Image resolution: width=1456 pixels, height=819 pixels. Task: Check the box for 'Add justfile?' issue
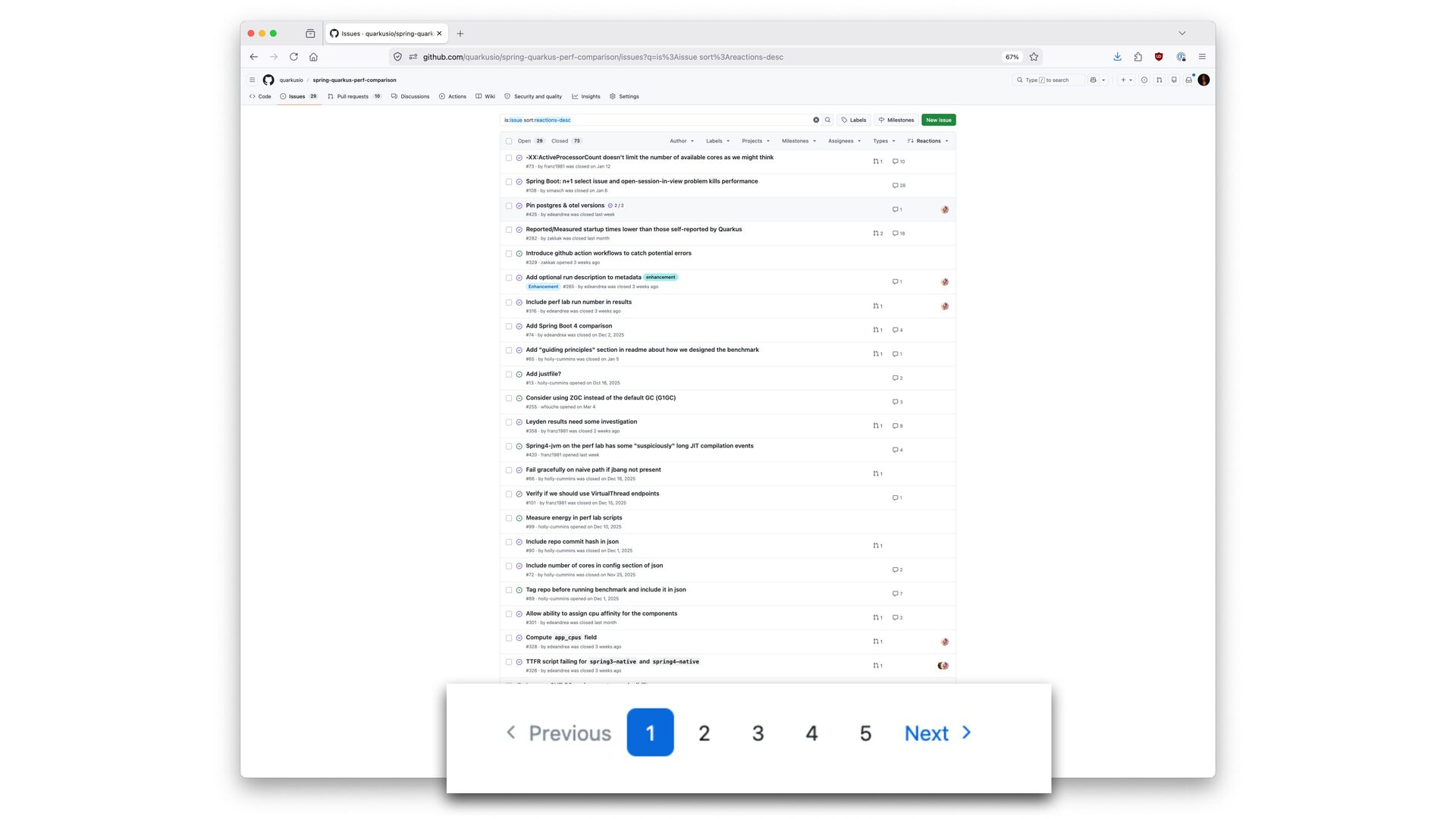click(509, 374)
